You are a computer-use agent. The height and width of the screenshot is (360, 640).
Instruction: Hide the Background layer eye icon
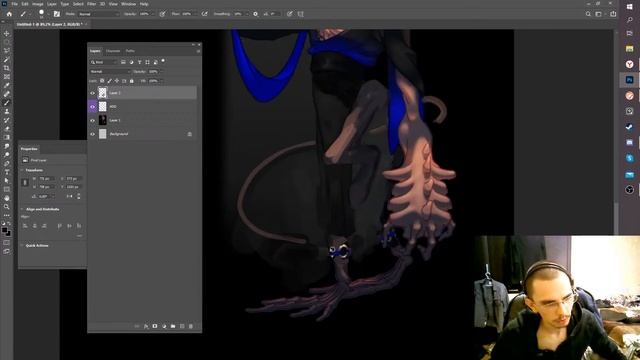coord(93,134)
